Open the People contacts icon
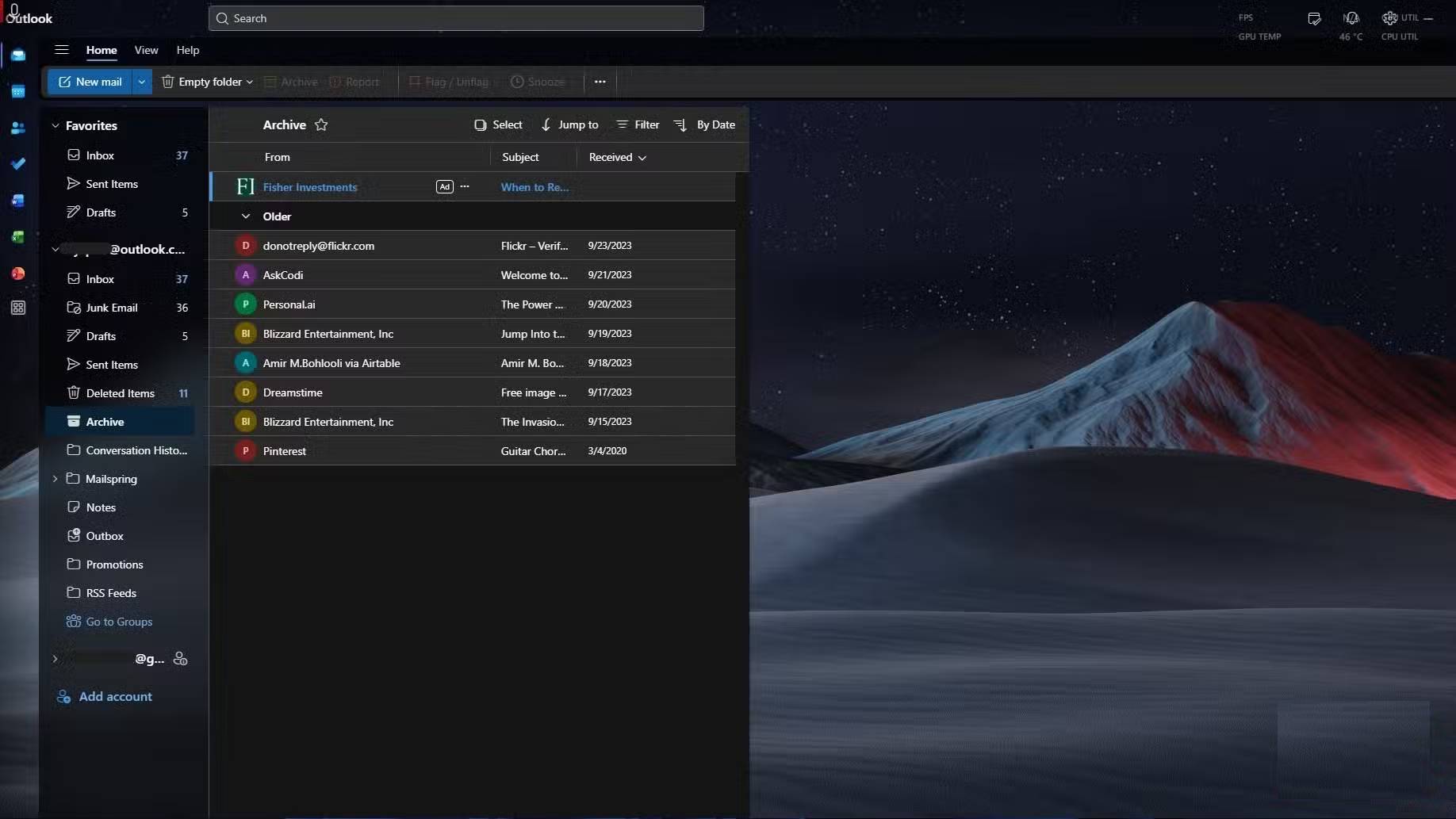Image resolution: width=1456 pixels, height=819 pixels. [18, 128]
